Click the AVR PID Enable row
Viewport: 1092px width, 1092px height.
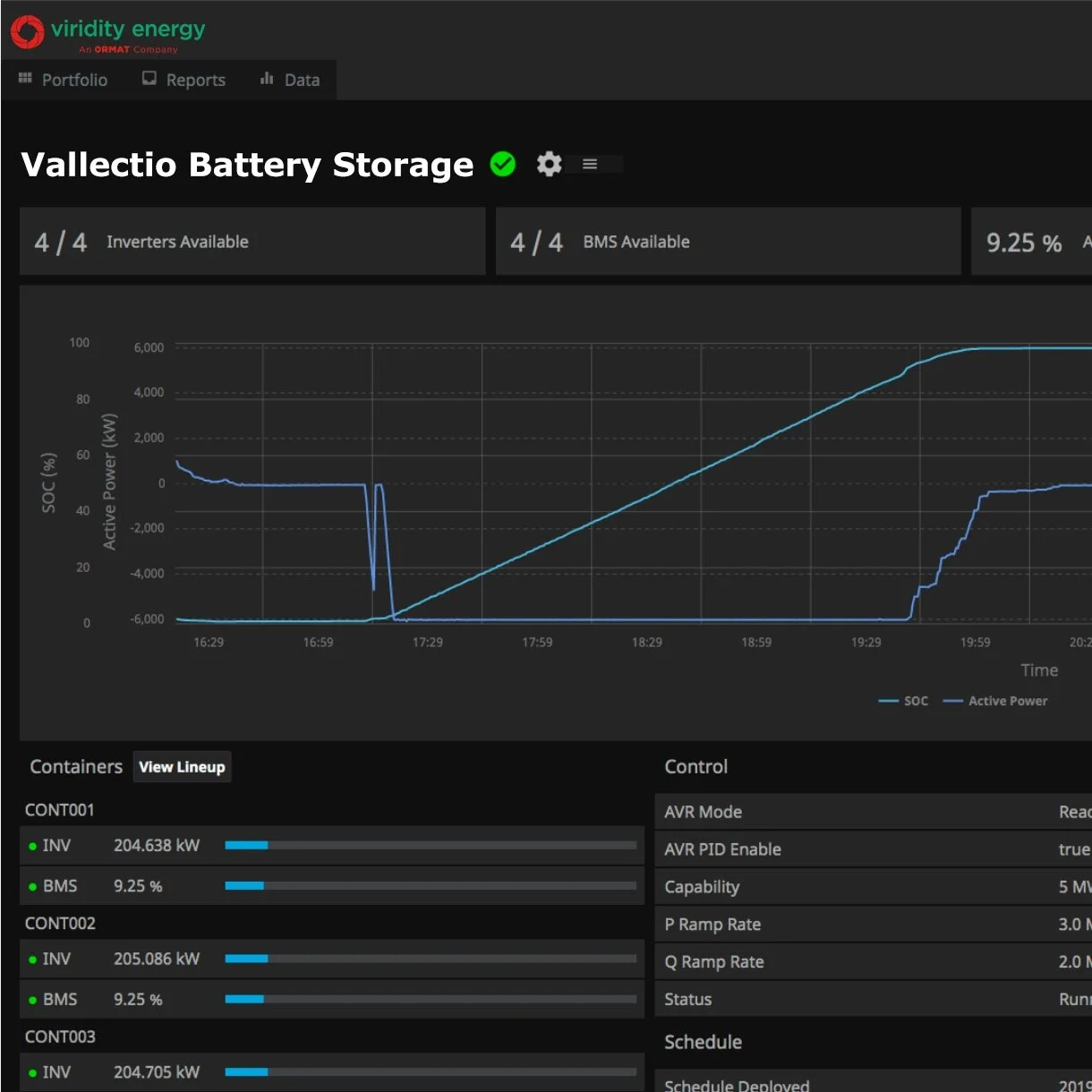coord(874,849)
